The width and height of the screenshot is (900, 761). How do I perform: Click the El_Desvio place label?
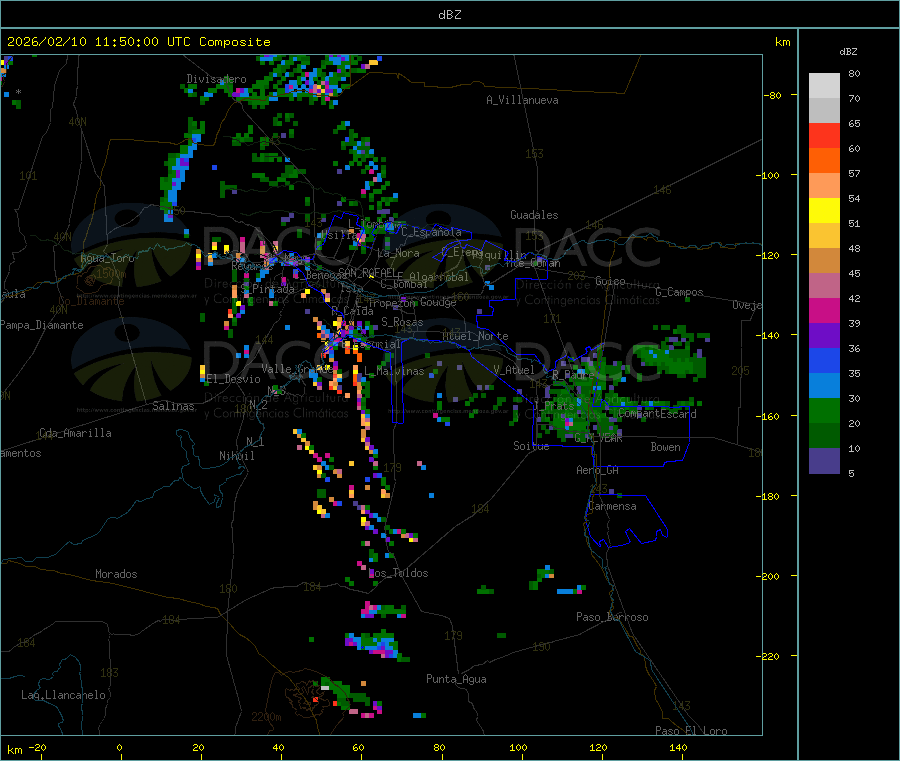pos(234,379)
